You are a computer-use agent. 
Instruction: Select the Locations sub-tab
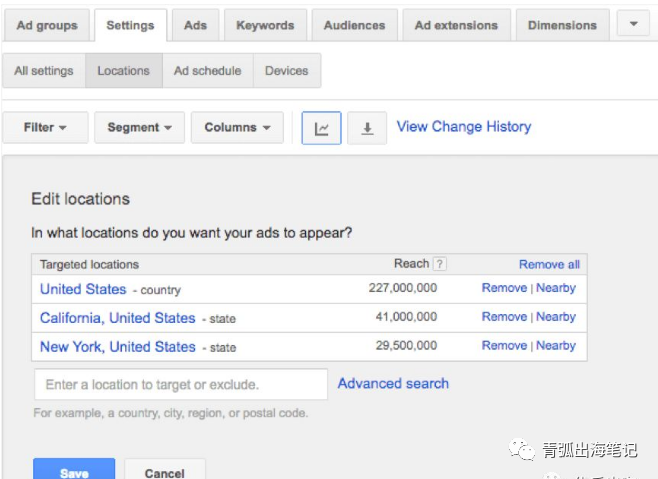click(124, 71)
